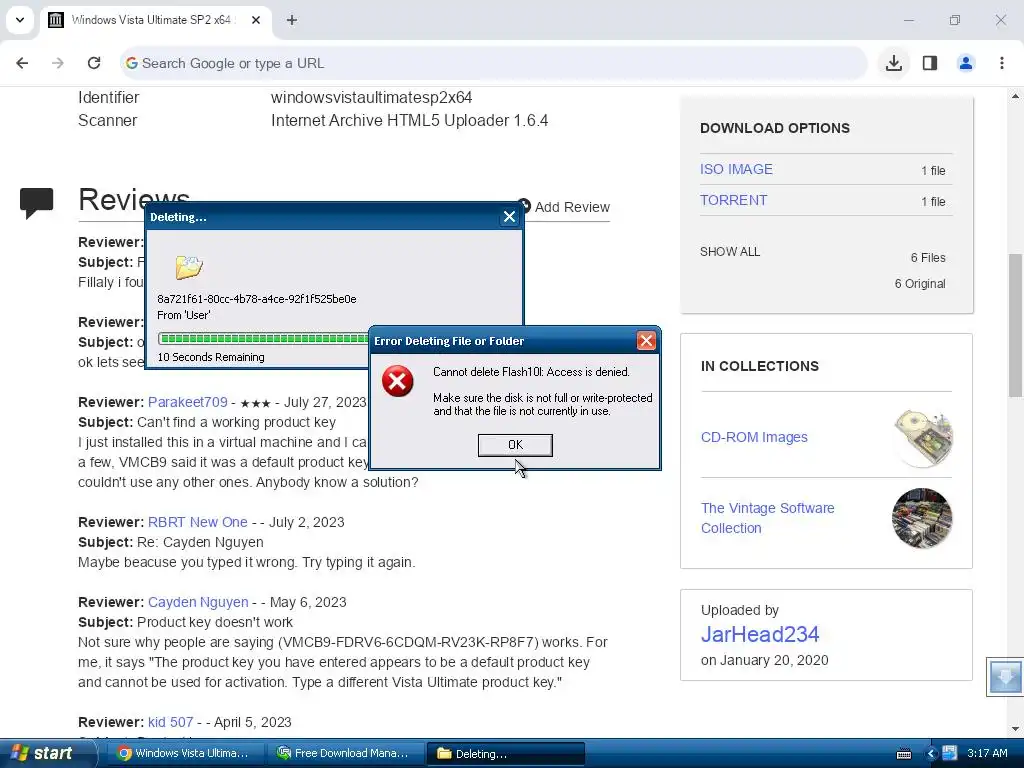Click the page scrollbar thumb
Image resolution: width=1024 pixels, height=768 pixels.
pos(1015,325)
